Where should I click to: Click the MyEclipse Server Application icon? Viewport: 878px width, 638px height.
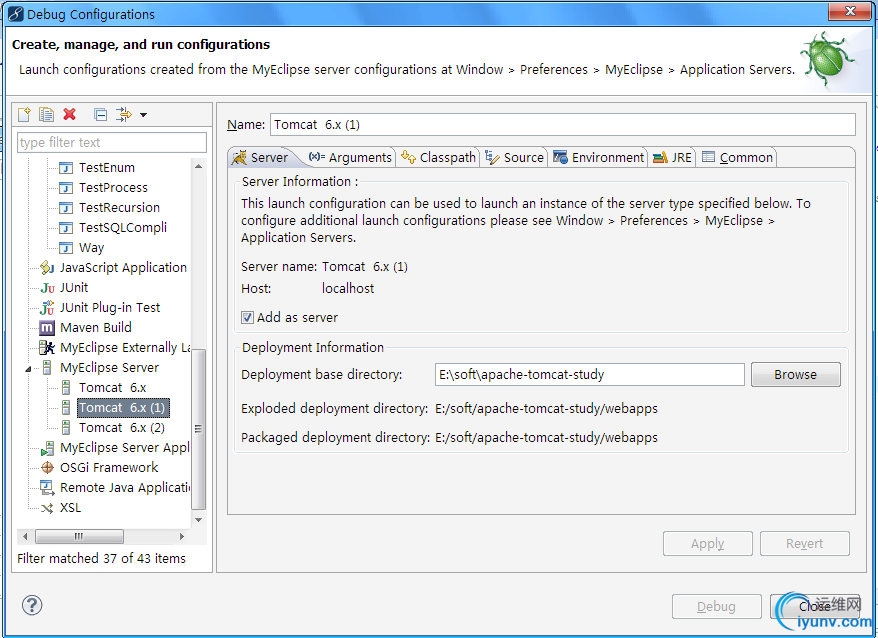tap(47, 448)
